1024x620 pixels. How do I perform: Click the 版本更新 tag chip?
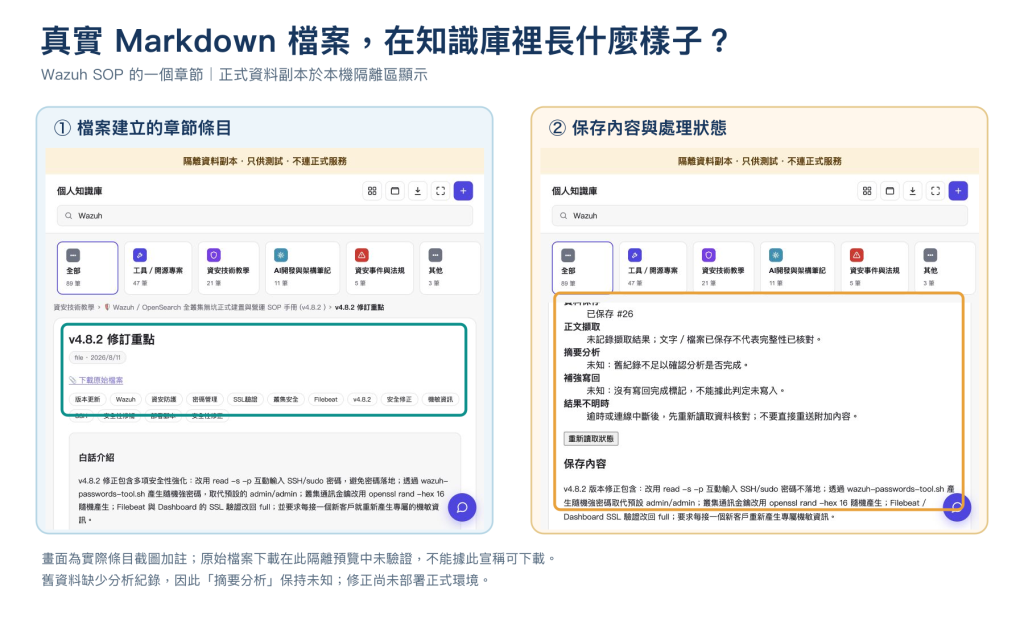tap(88, 399)
